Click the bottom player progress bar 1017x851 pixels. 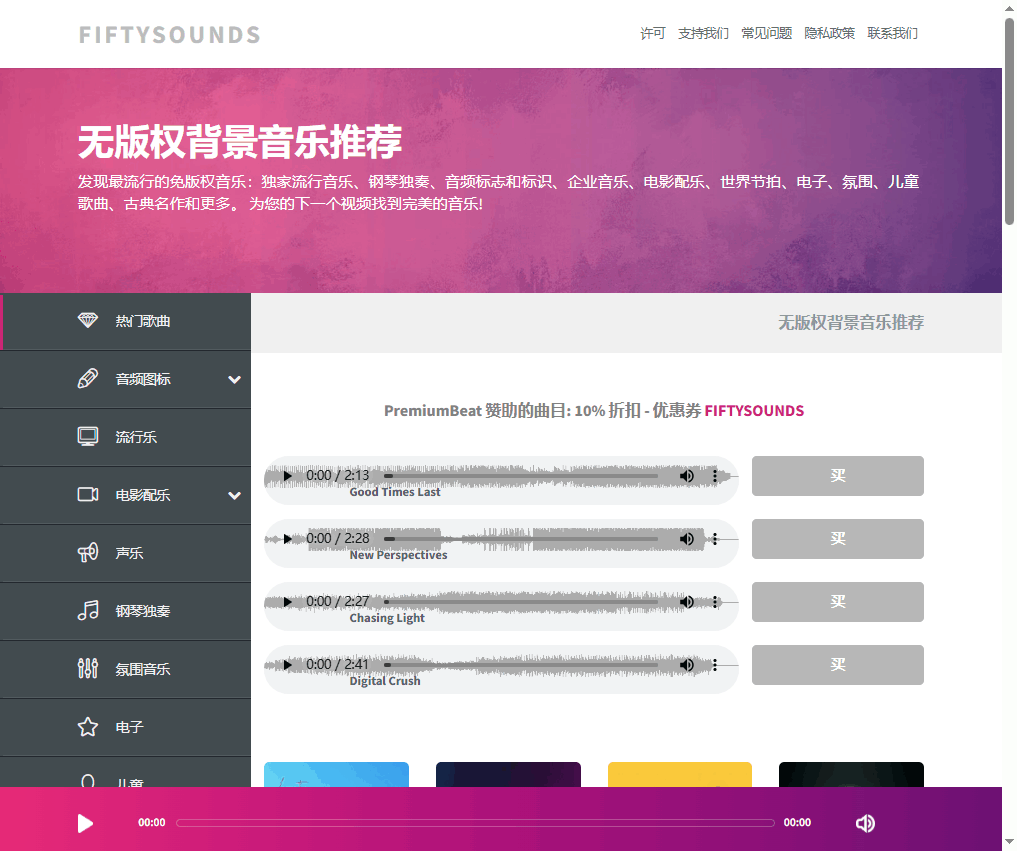(475, 823)
